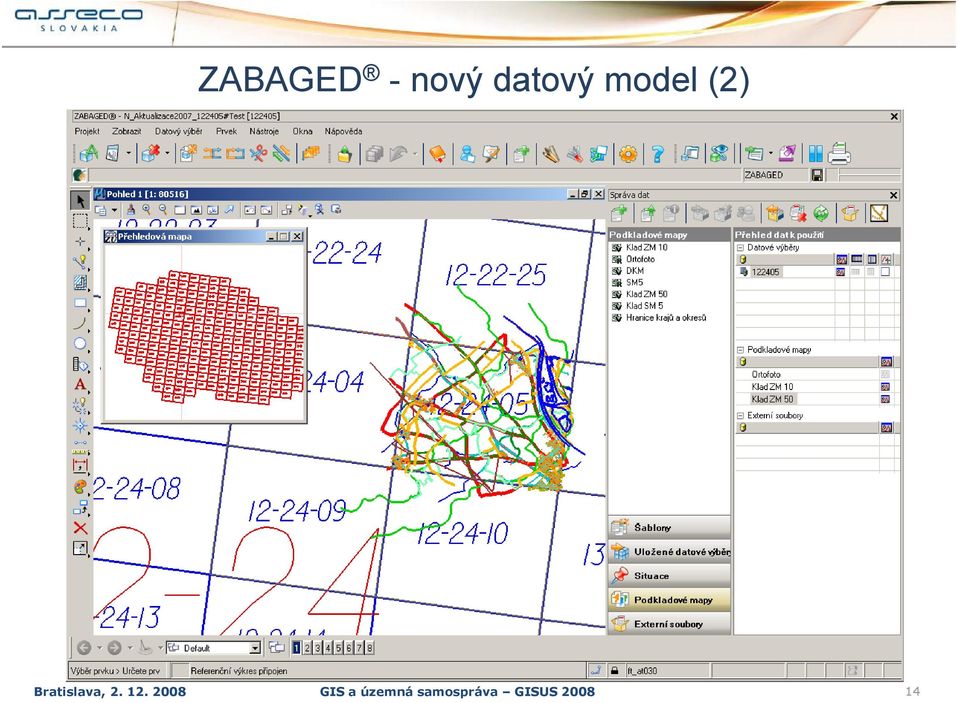Click the zoom out magnifier in view toolbar
959x703 pixels.
pos(163,209)
